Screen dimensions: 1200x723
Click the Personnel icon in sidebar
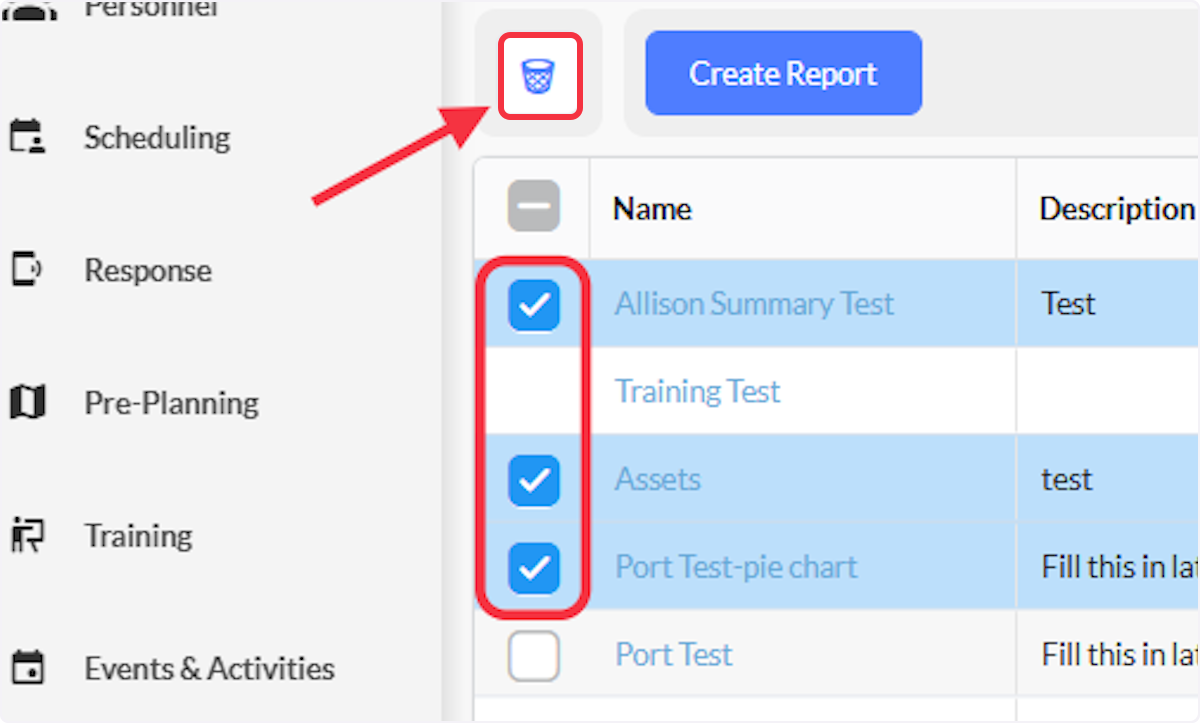pyautogui.click(x=27, y=8)
